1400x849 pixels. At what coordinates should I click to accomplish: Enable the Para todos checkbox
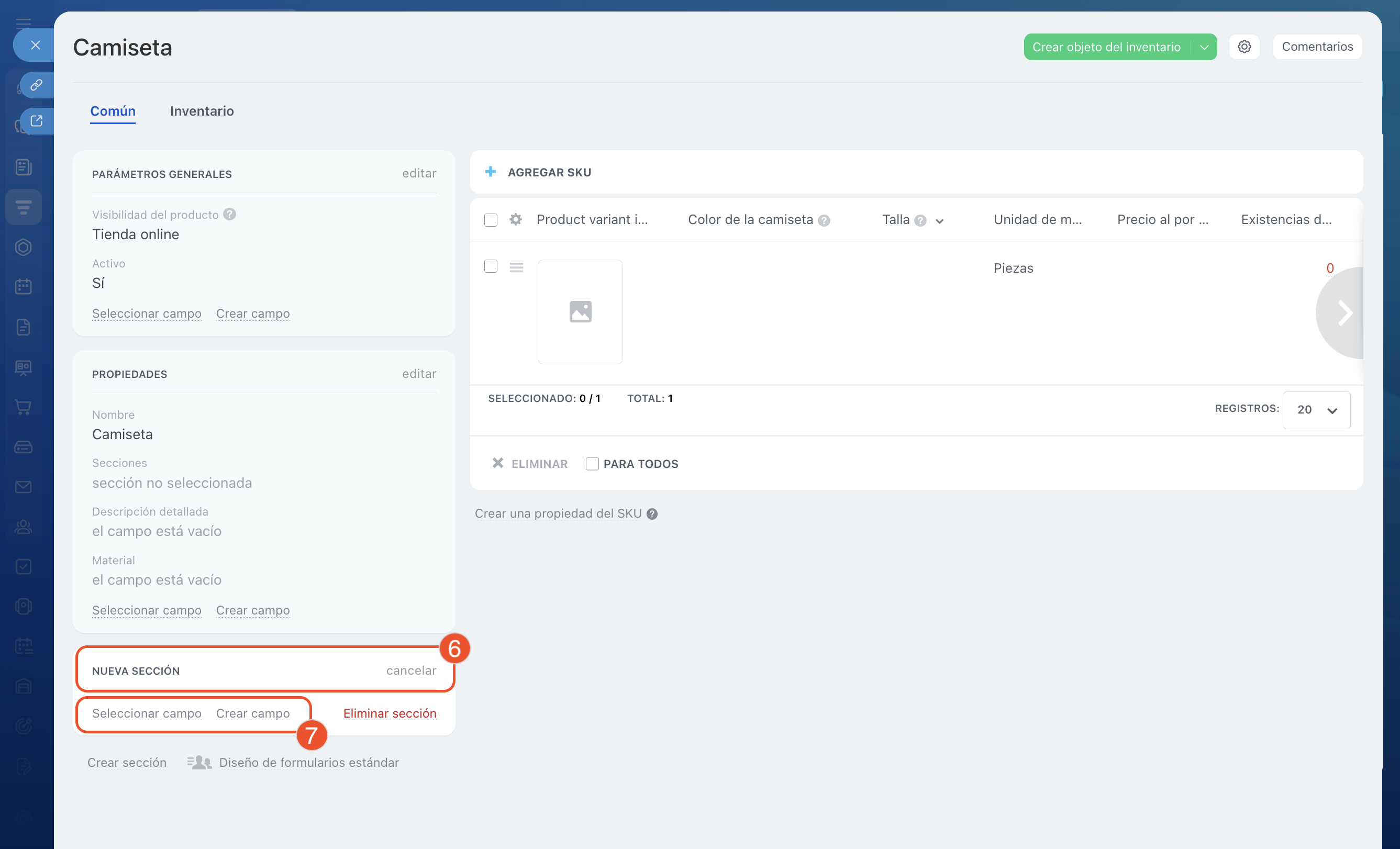coord(592,464)
